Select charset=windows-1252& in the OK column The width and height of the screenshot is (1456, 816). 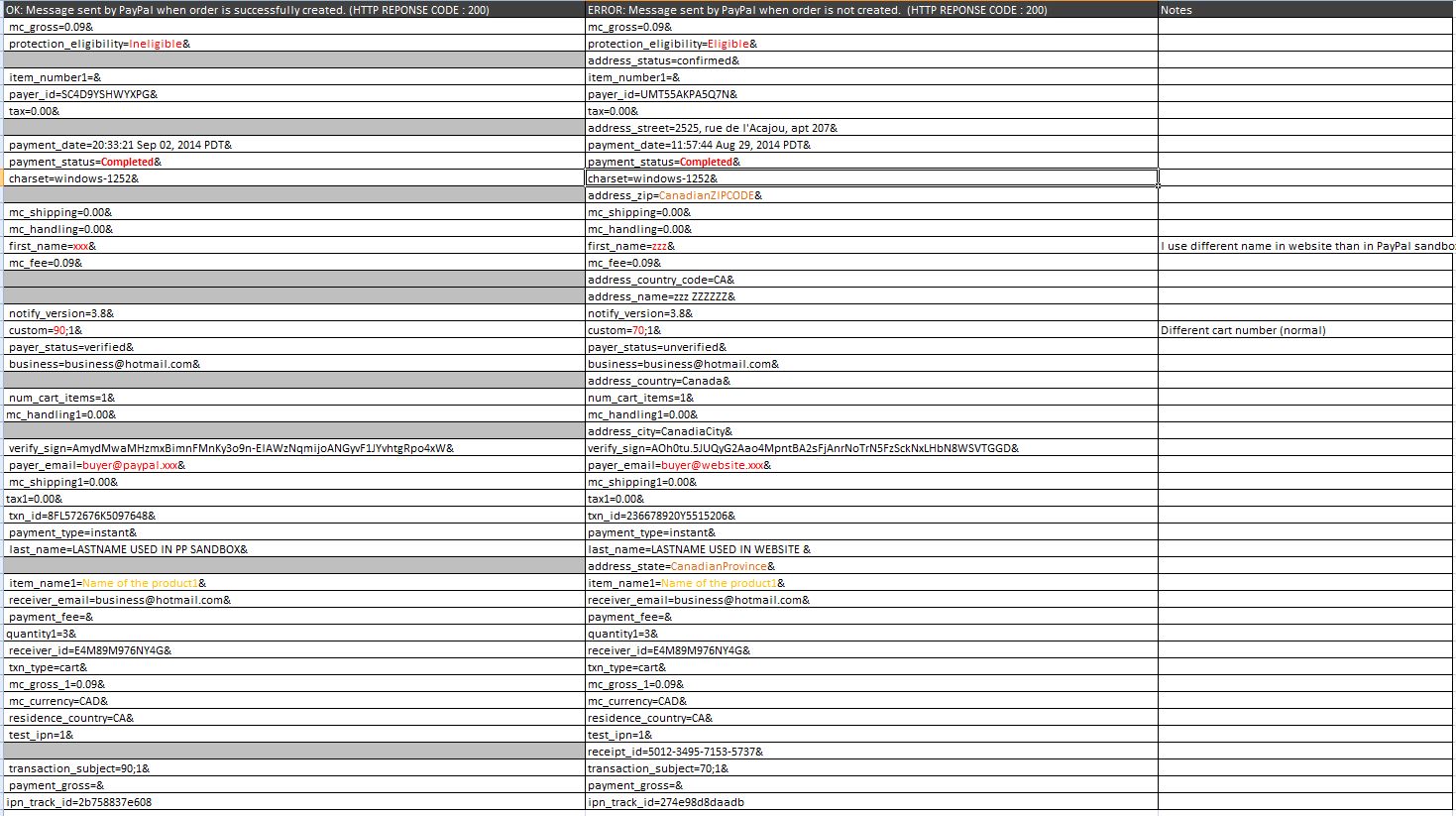(x=294, y=178)
